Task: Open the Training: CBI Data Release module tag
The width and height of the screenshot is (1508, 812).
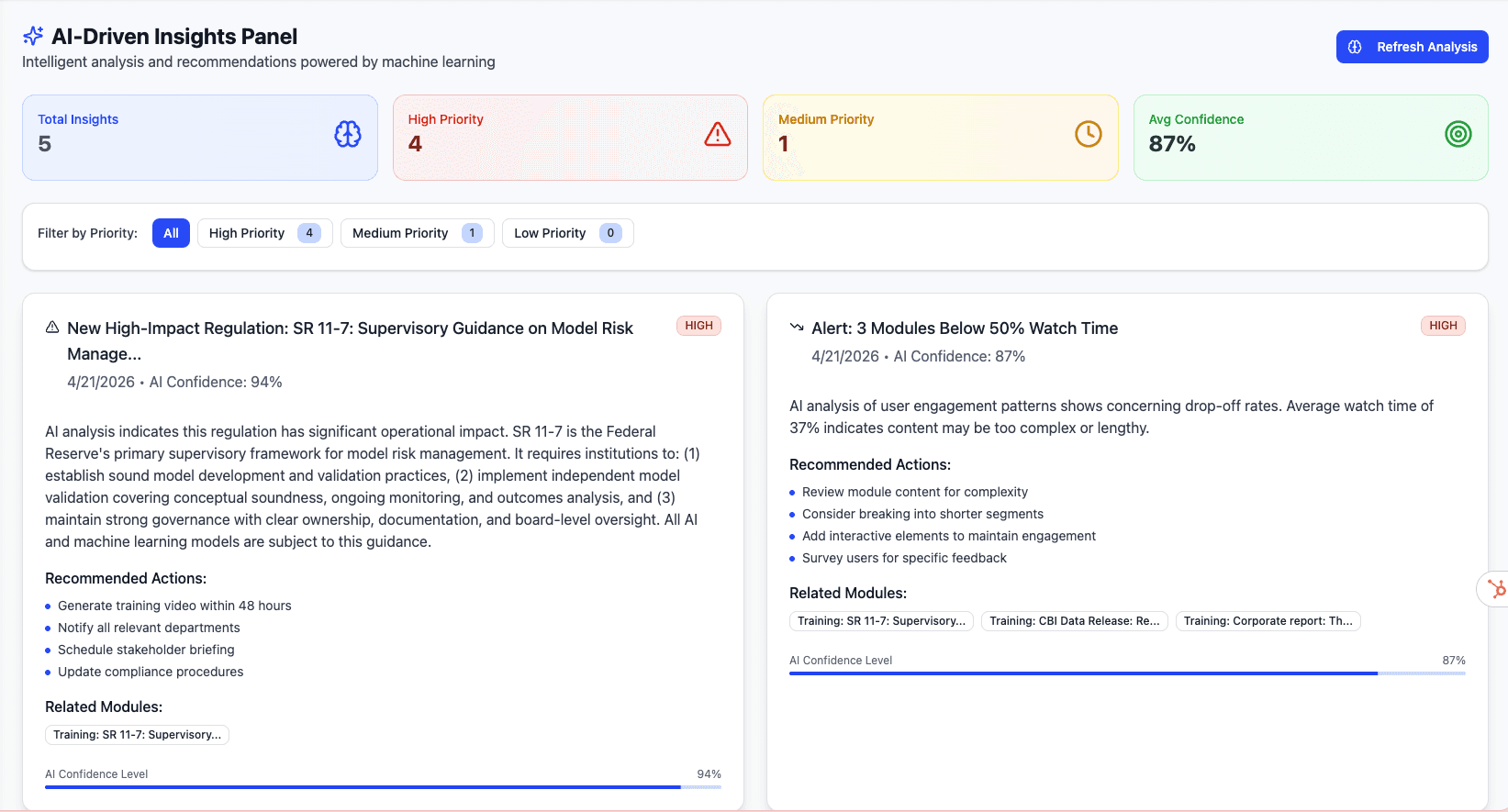Action: 1075,621
